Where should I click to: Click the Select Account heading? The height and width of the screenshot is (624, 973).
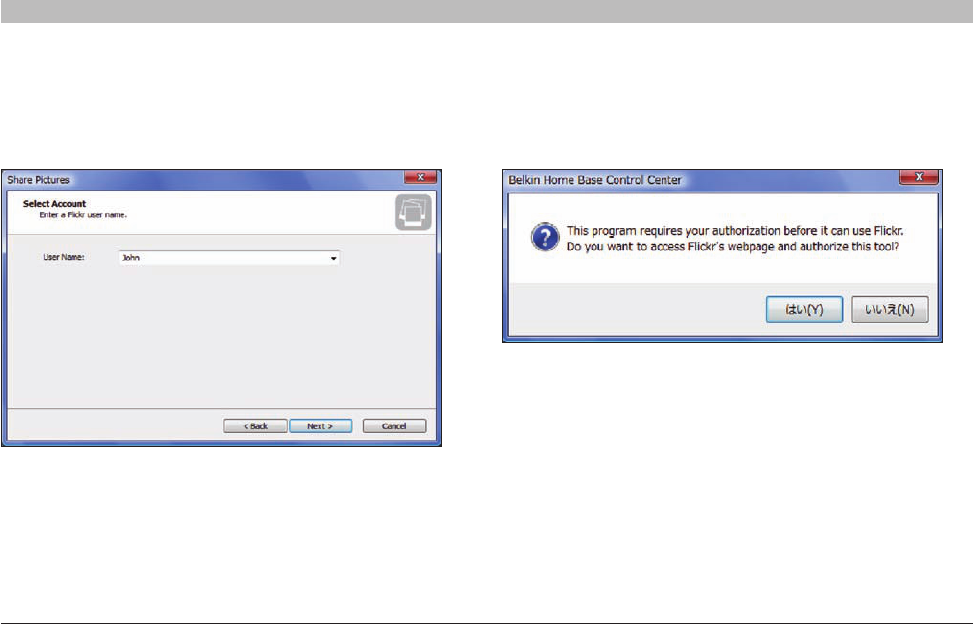[x=55, y=203]
